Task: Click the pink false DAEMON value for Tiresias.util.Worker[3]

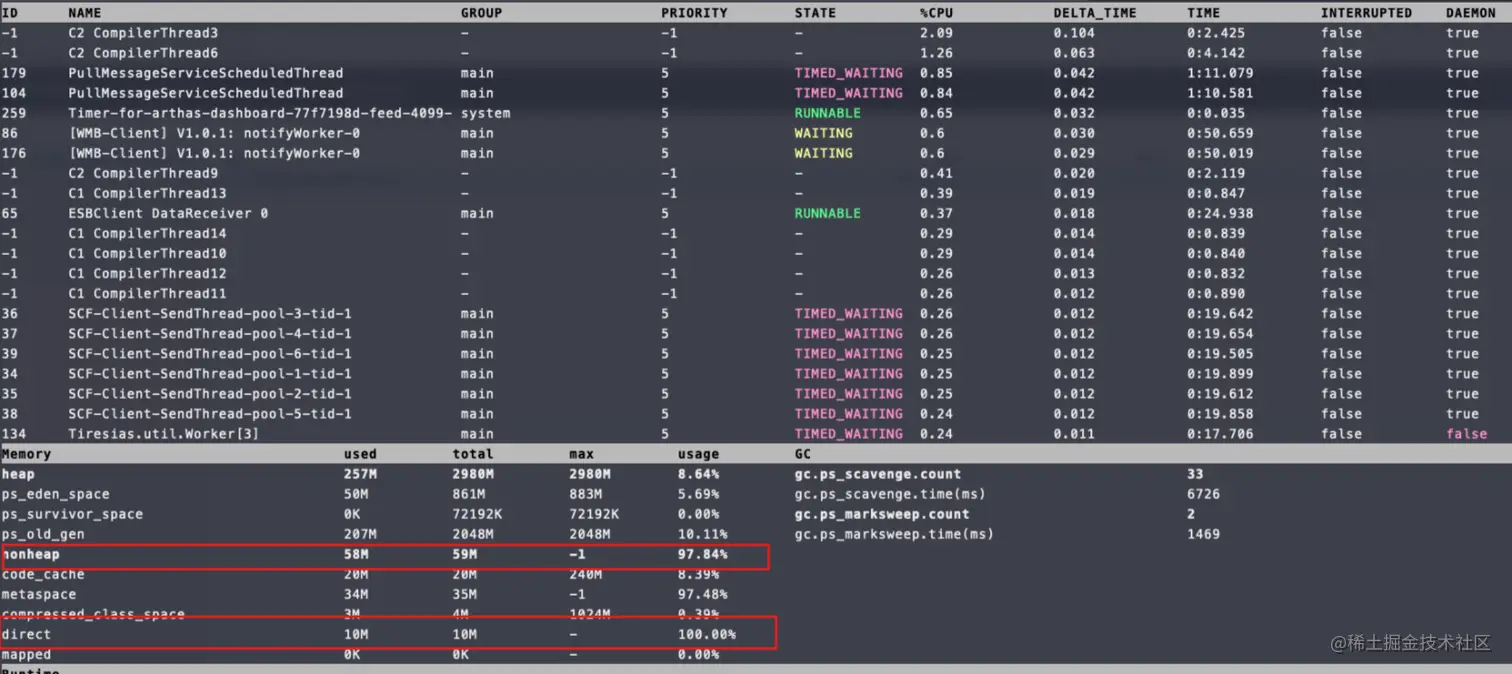Action: point(1466,433)
